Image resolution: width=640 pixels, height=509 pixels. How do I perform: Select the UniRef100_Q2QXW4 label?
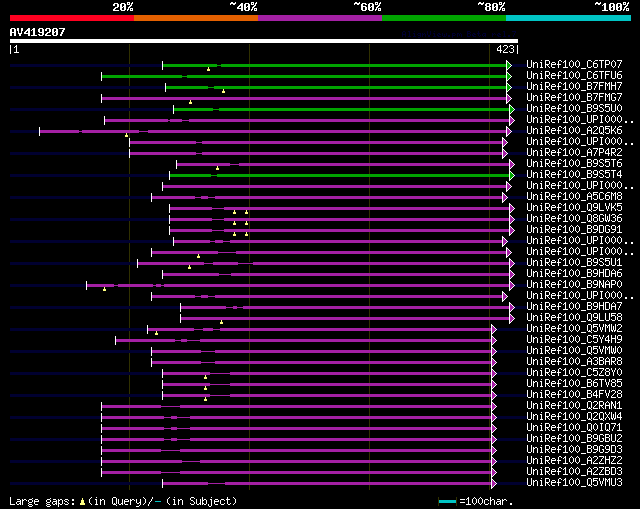point(574,417)
